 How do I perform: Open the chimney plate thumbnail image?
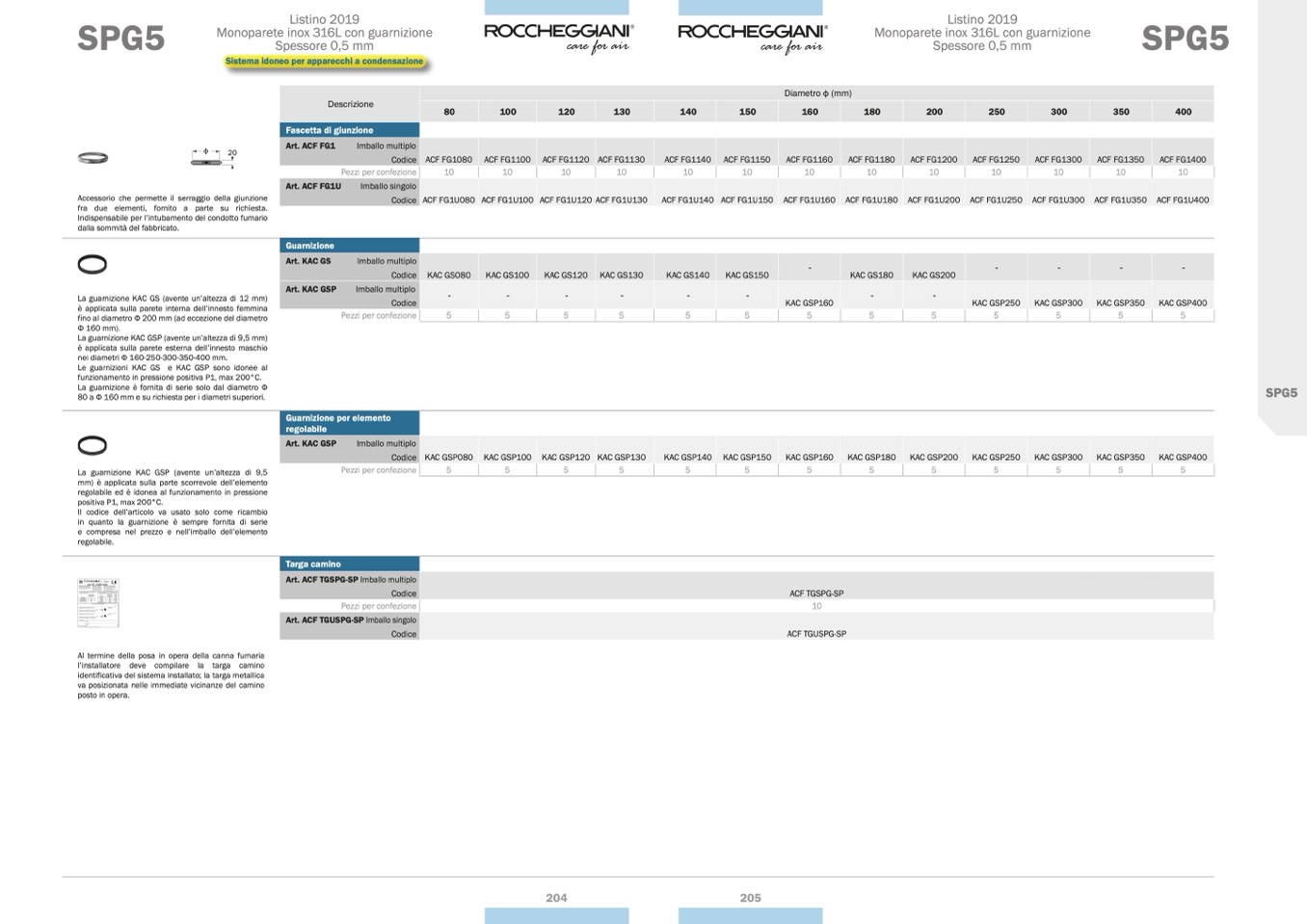(x=97, y=602)
